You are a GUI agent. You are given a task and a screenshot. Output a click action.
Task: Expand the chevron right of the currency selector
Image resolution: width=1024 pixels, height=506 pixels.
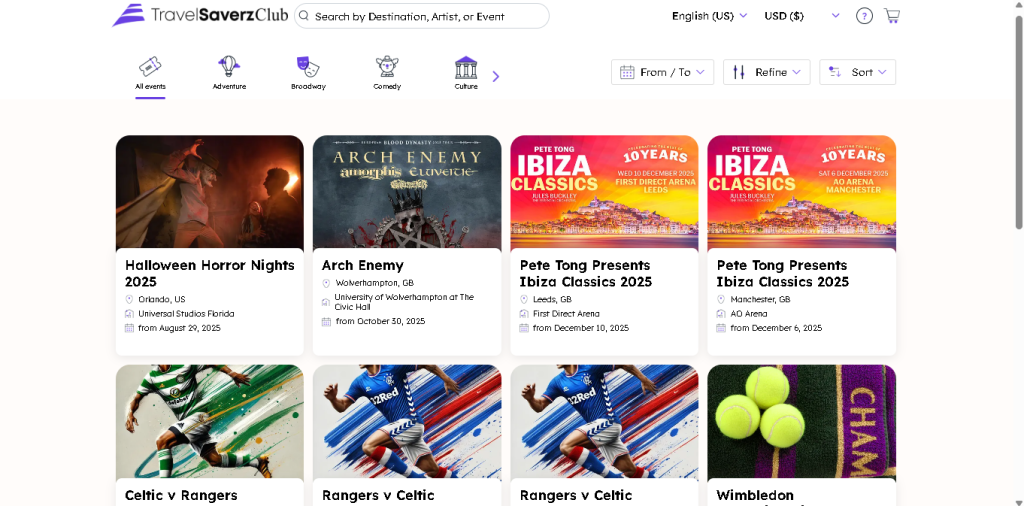835,16
